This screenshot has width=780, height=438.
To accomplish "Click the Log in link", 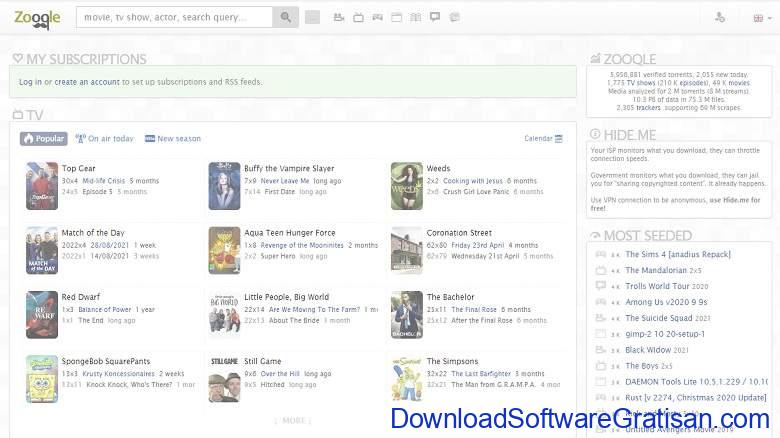I will [x=30, y=82].
